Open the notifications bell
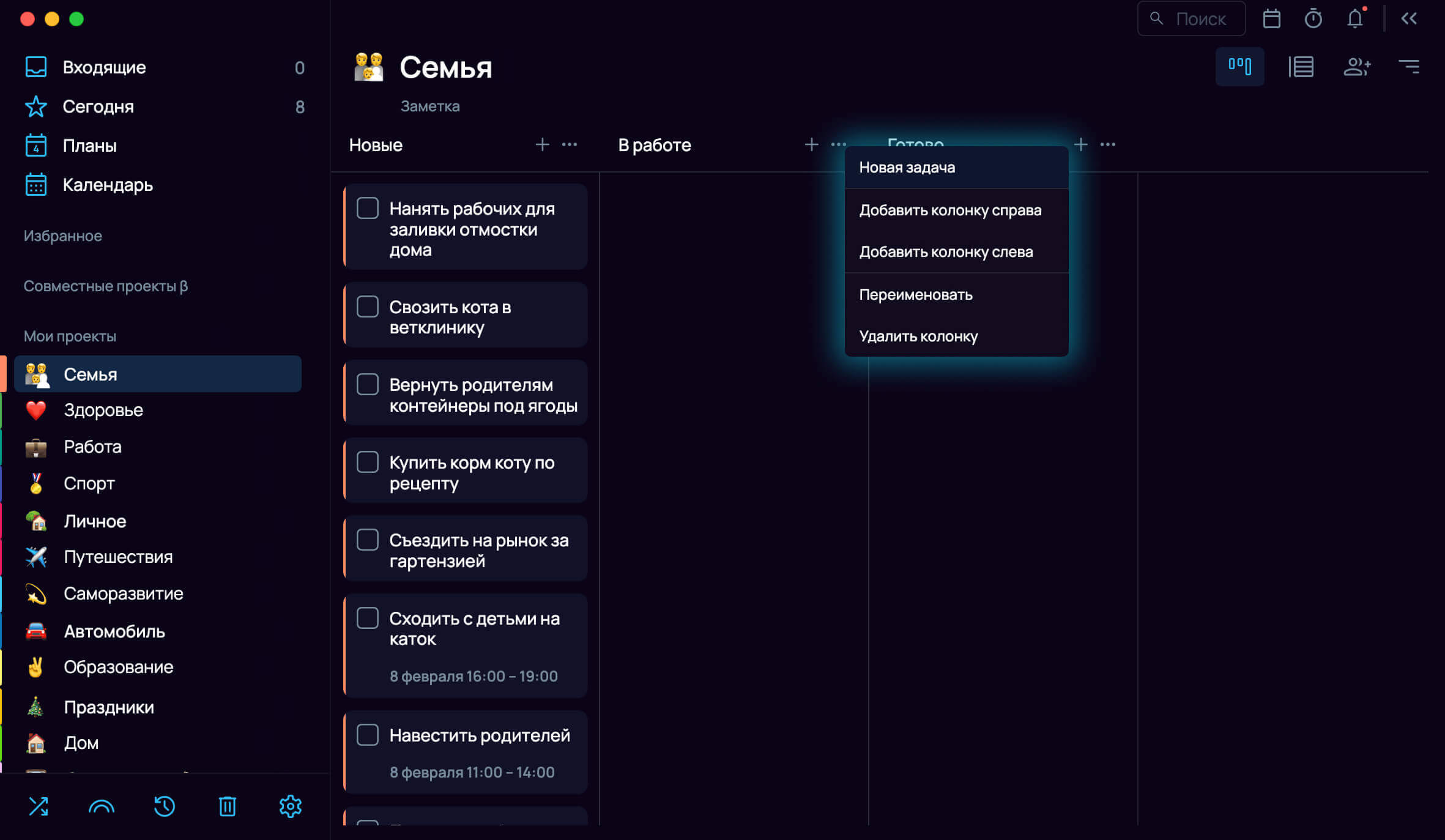 (x=1355, y=18)
